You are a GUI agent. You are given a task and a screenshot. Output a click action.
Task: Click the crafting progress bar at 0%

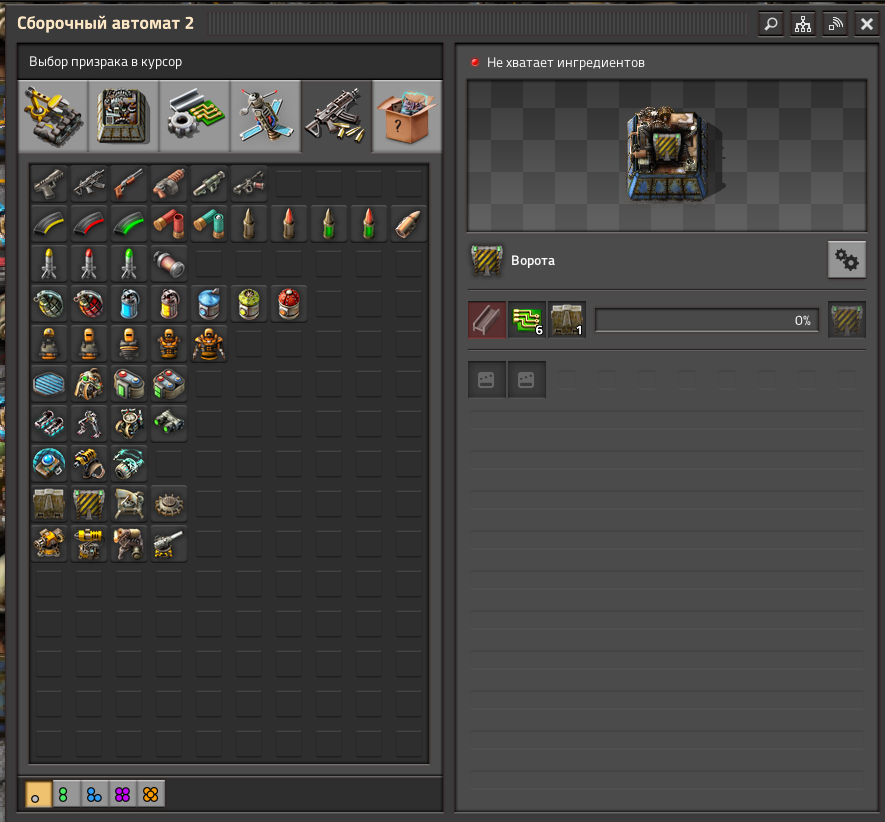[707, 320]
